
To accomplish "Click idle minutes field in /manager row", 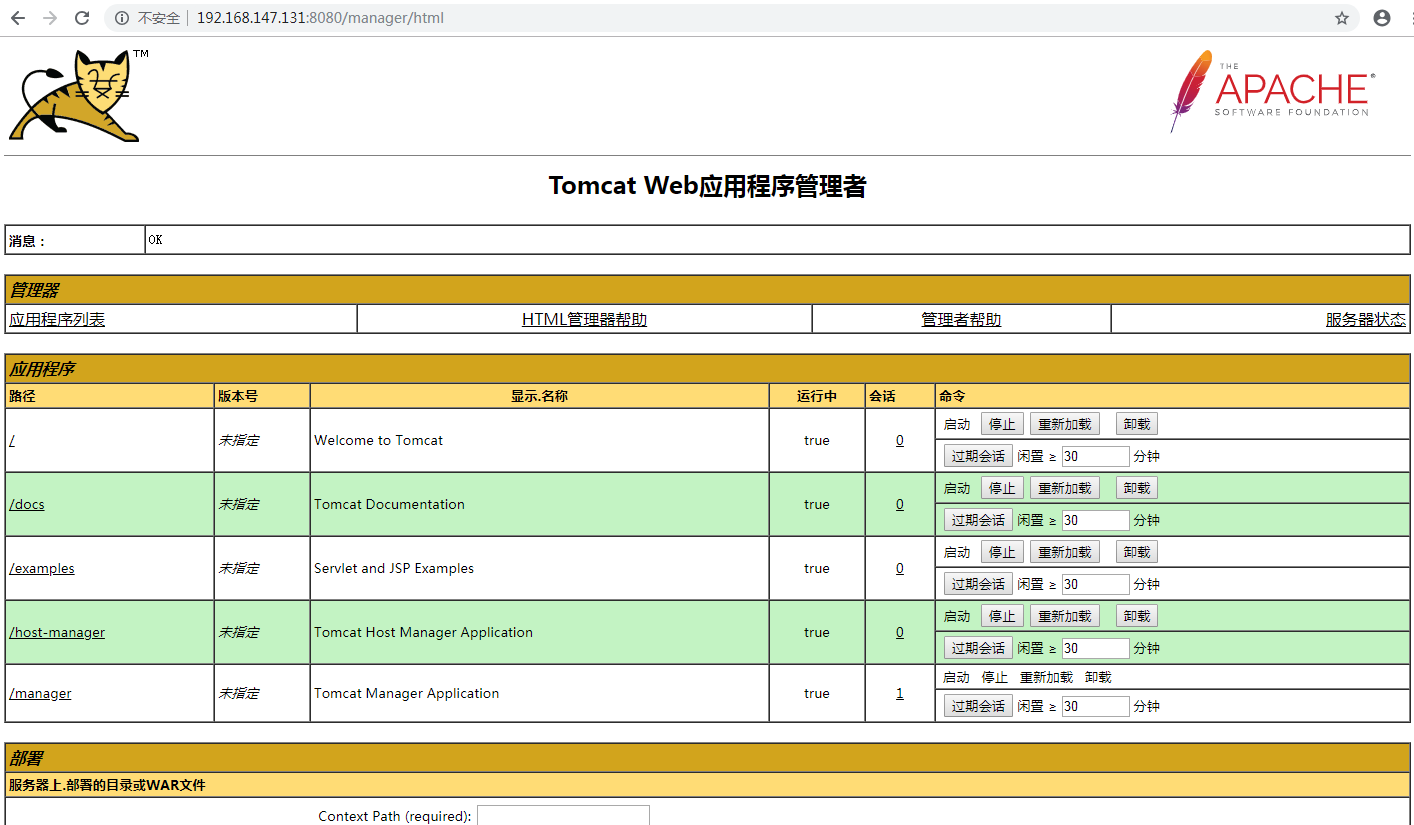I will click(1095, 706).
